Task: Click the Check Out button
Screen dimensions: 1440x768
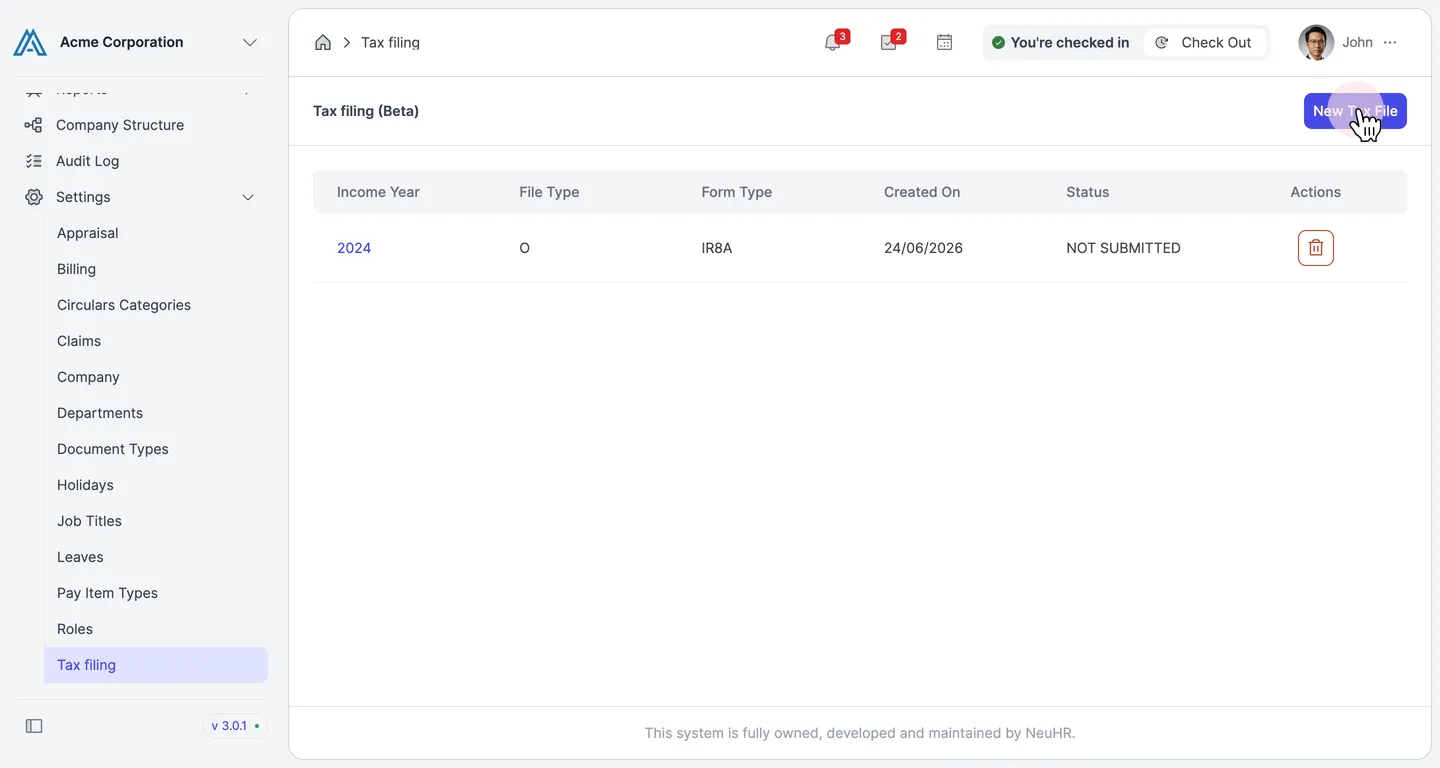Action: tap(1204, 42)
